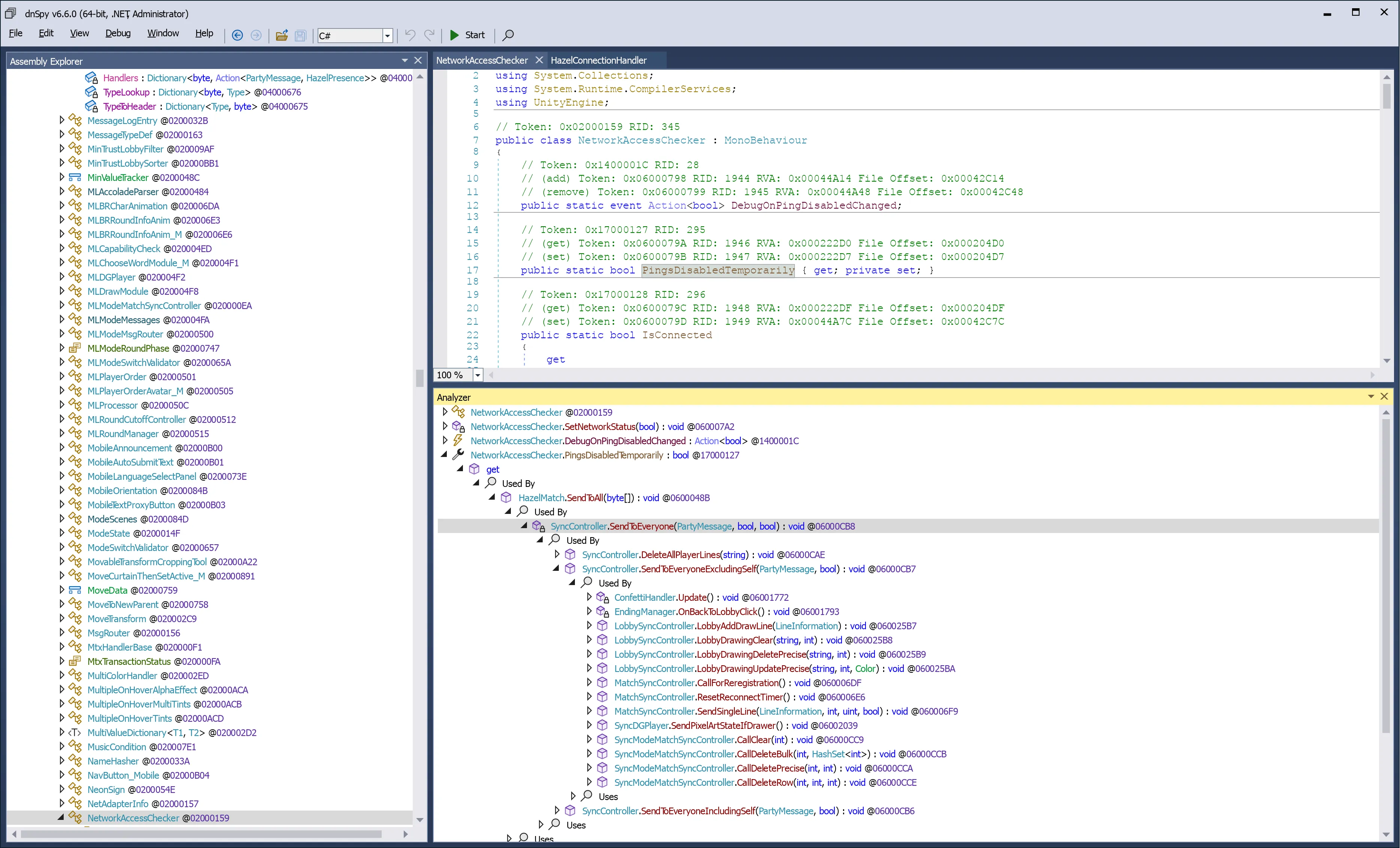This screenshot has width=1400, height=848.
Task: Click Action type in DebugOnPingDisabledChanged declaration
Action: pyautogui.click(x=667, y=205)
